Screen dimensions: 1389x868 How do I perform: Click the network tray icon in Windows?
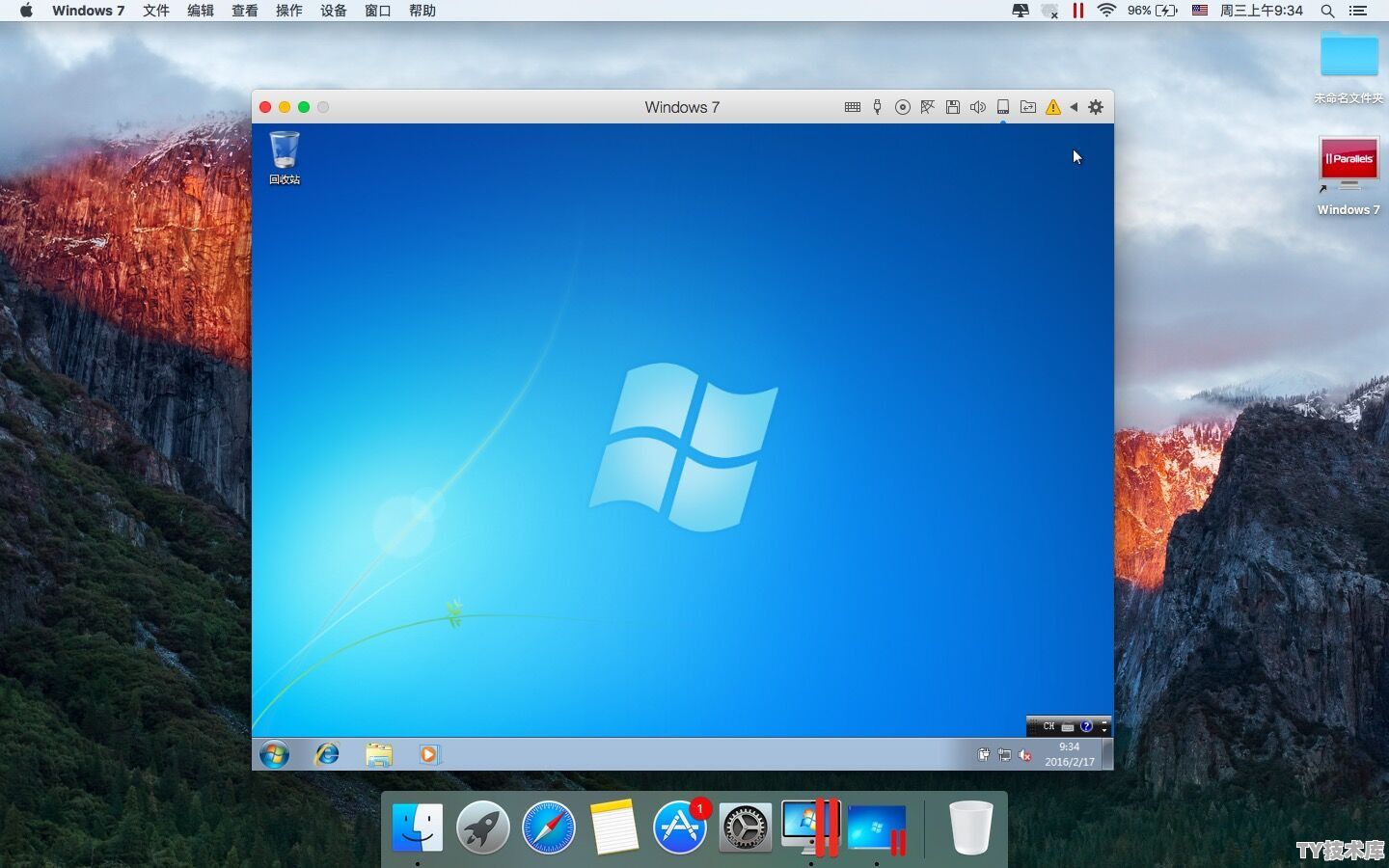[x=1004, y=755]
